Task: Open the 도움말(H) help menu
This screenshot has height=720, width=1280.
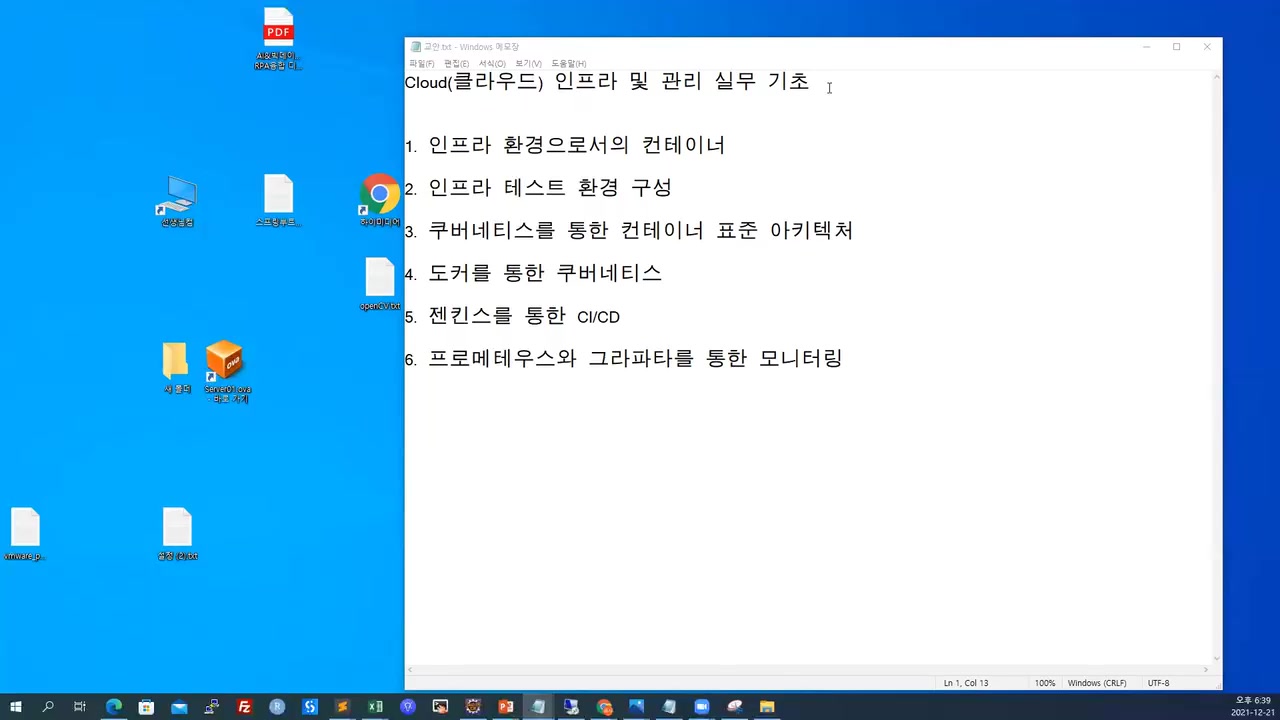Action: (x=567, y=63)
